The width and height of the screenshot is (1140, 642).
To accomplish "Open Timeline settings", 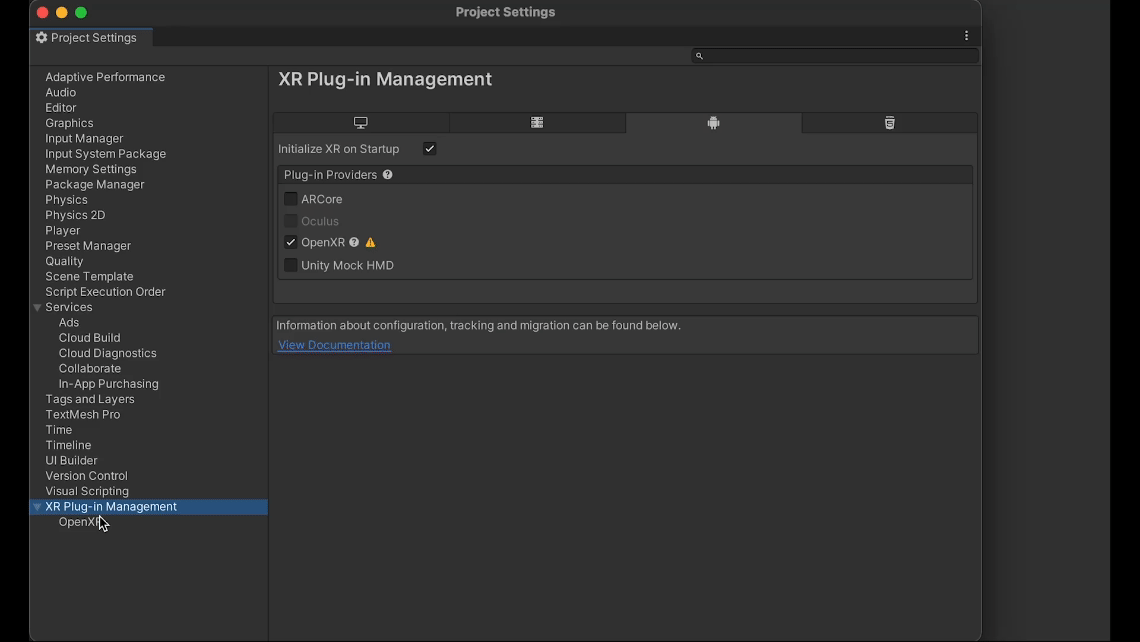I will [68, 445].
